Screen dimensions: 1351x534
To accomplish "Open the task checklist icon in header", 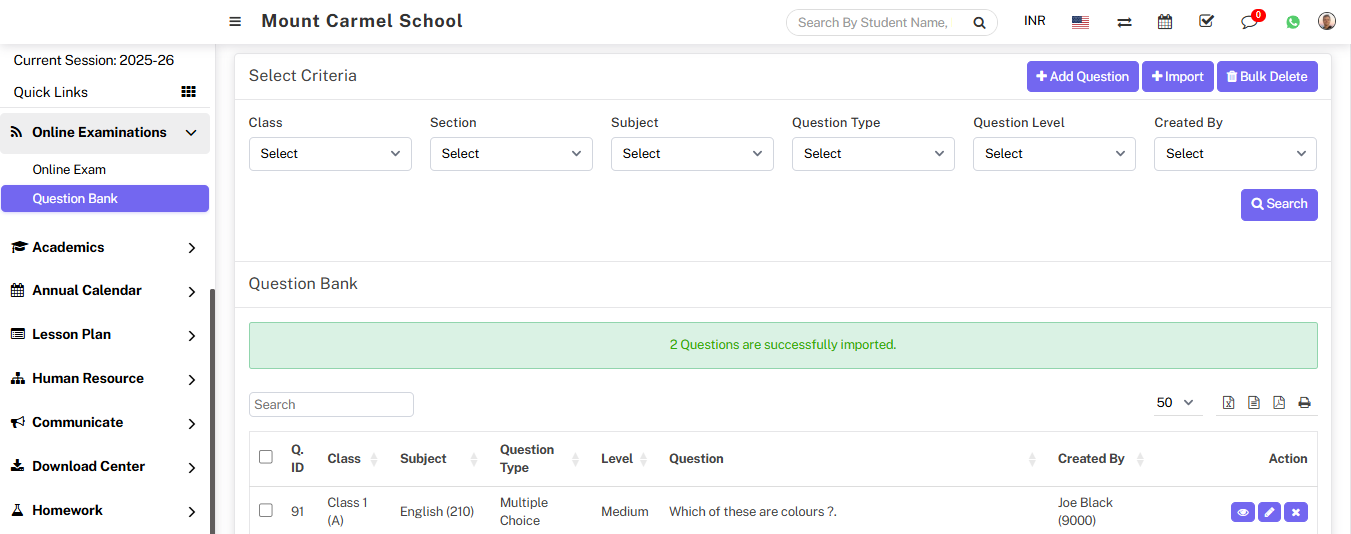I will (x=1206, y=21).
